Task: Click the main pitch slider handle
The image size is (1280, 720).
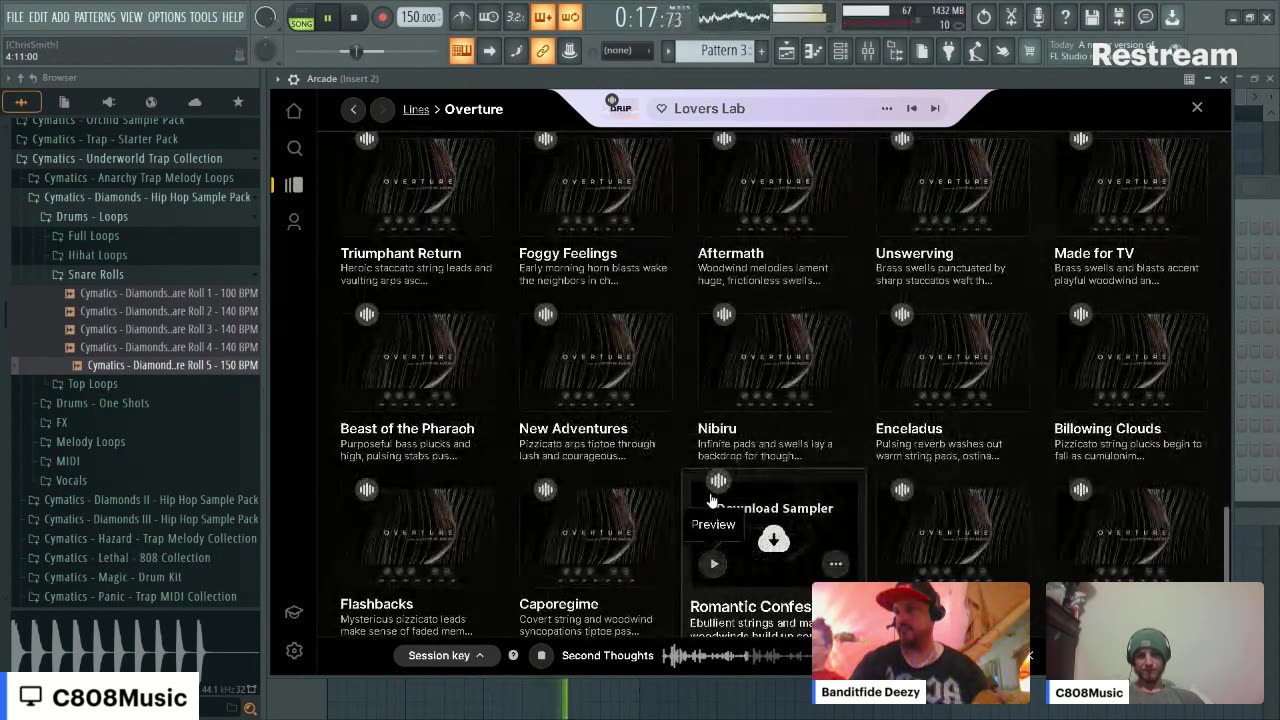Action: [355, 51]
